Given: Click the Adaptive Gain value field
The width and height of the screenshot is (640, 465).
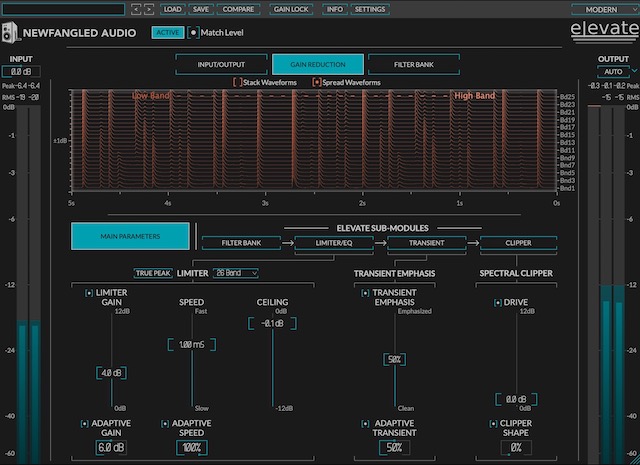Looking at the screenshot, I should (113, 447).
